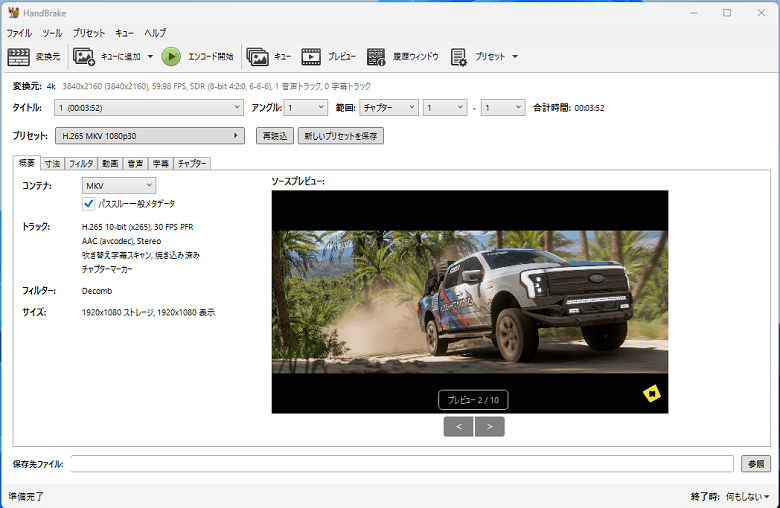Switch to the 字幕 tab
The width and height of the screenshot is (780, 508).
[x=161, y=164]
